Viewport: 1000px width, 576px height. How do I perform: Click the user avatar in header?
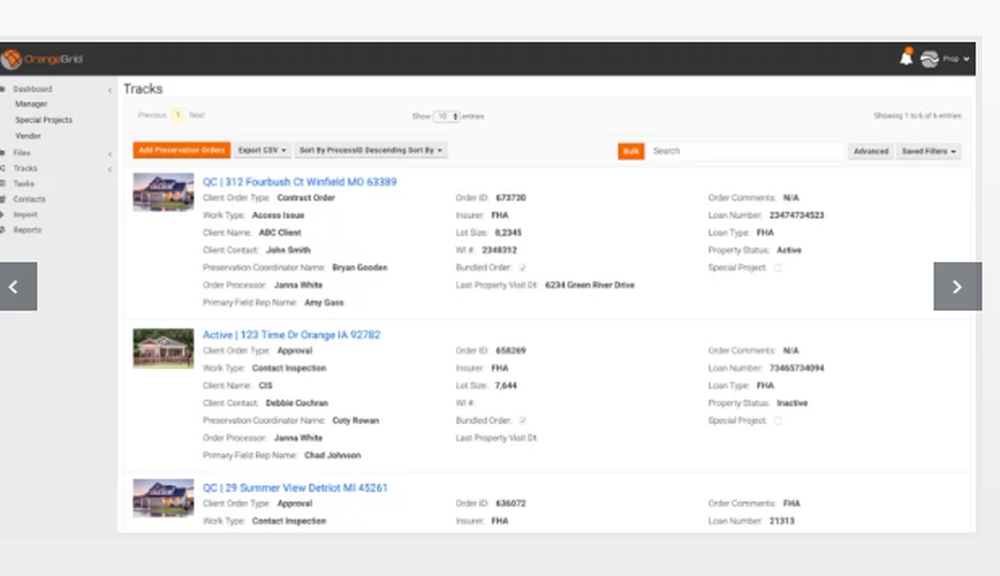click(x=929, y=59)
